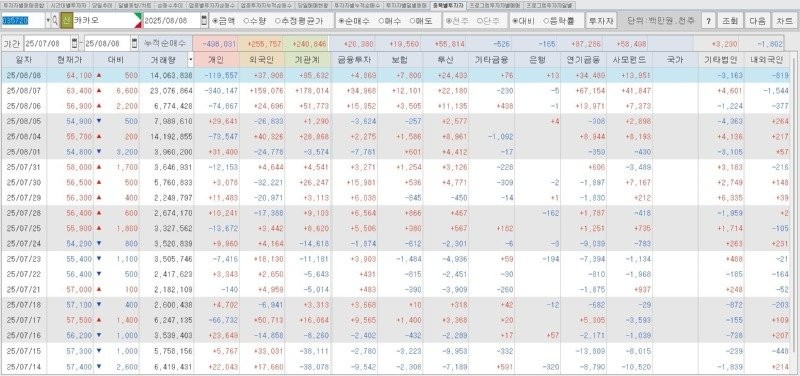800x376 pixels.
Task: Click the question mark help button
Action: (x=708, y=21)
